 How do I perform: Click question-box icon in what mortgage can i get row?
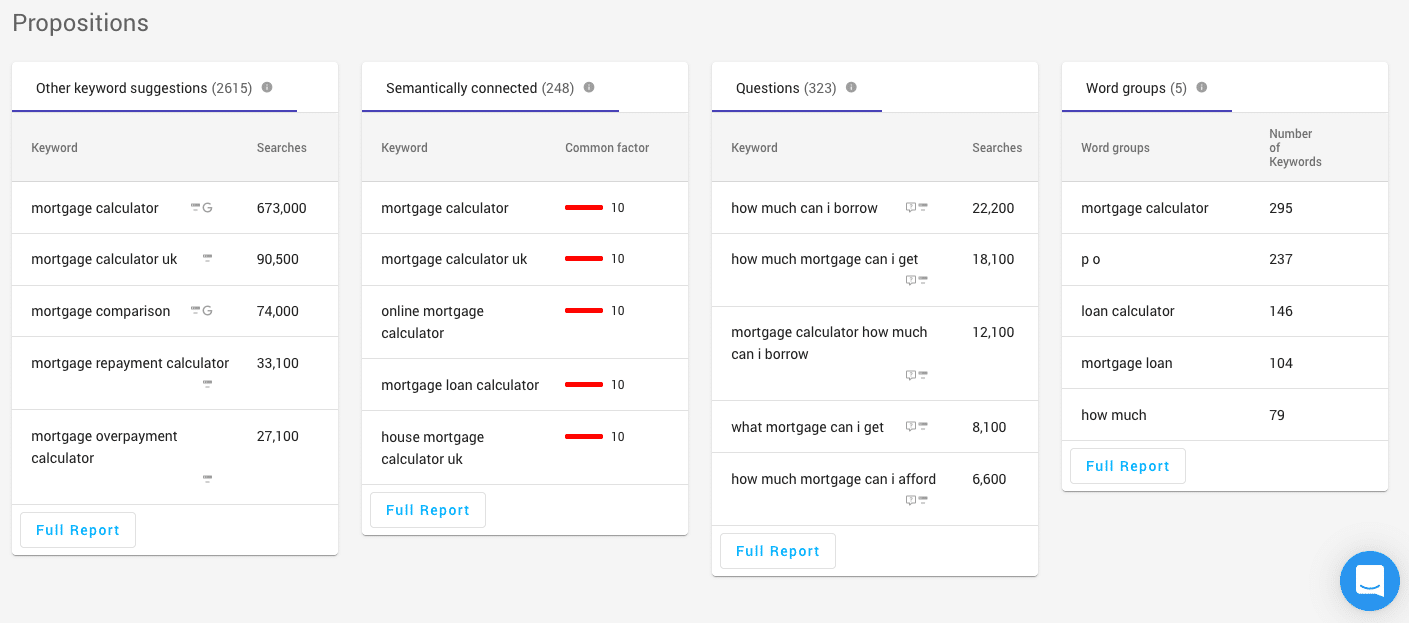[x=911, y=427]
